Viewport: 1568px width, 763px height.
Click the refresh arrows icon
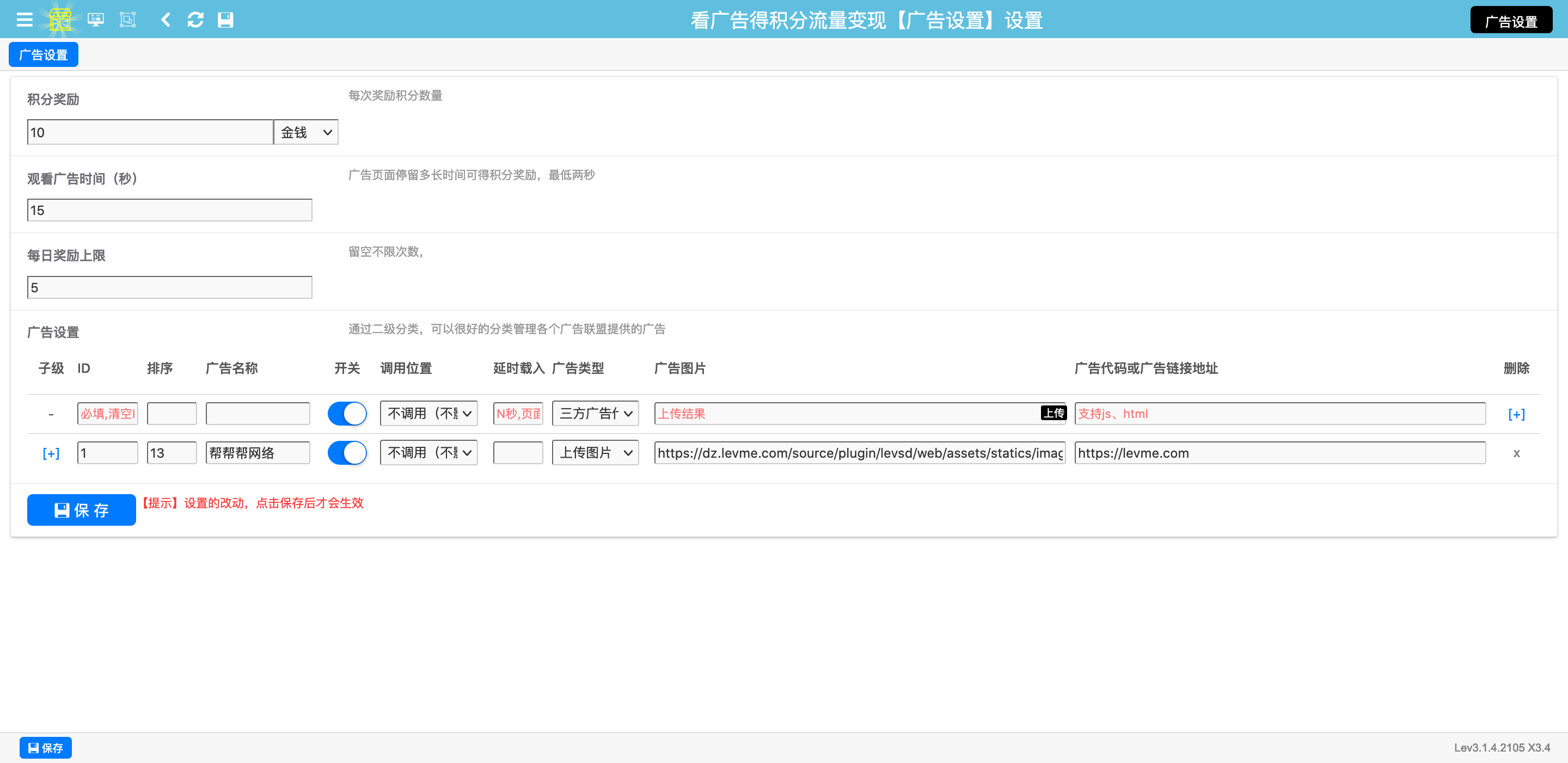(x=195, y=20)
